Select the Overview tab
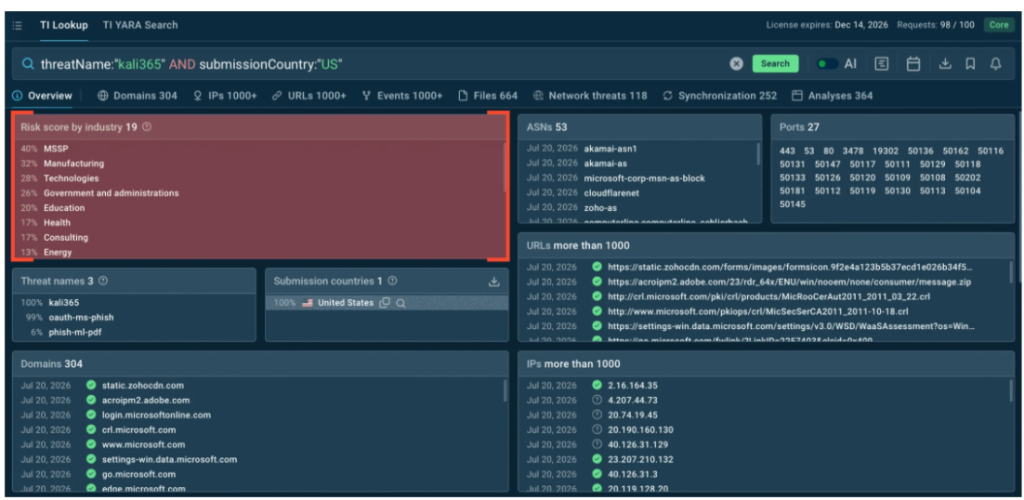This screenshot has width=1024, height=500. pyautogui.click(x=42, y=95)
